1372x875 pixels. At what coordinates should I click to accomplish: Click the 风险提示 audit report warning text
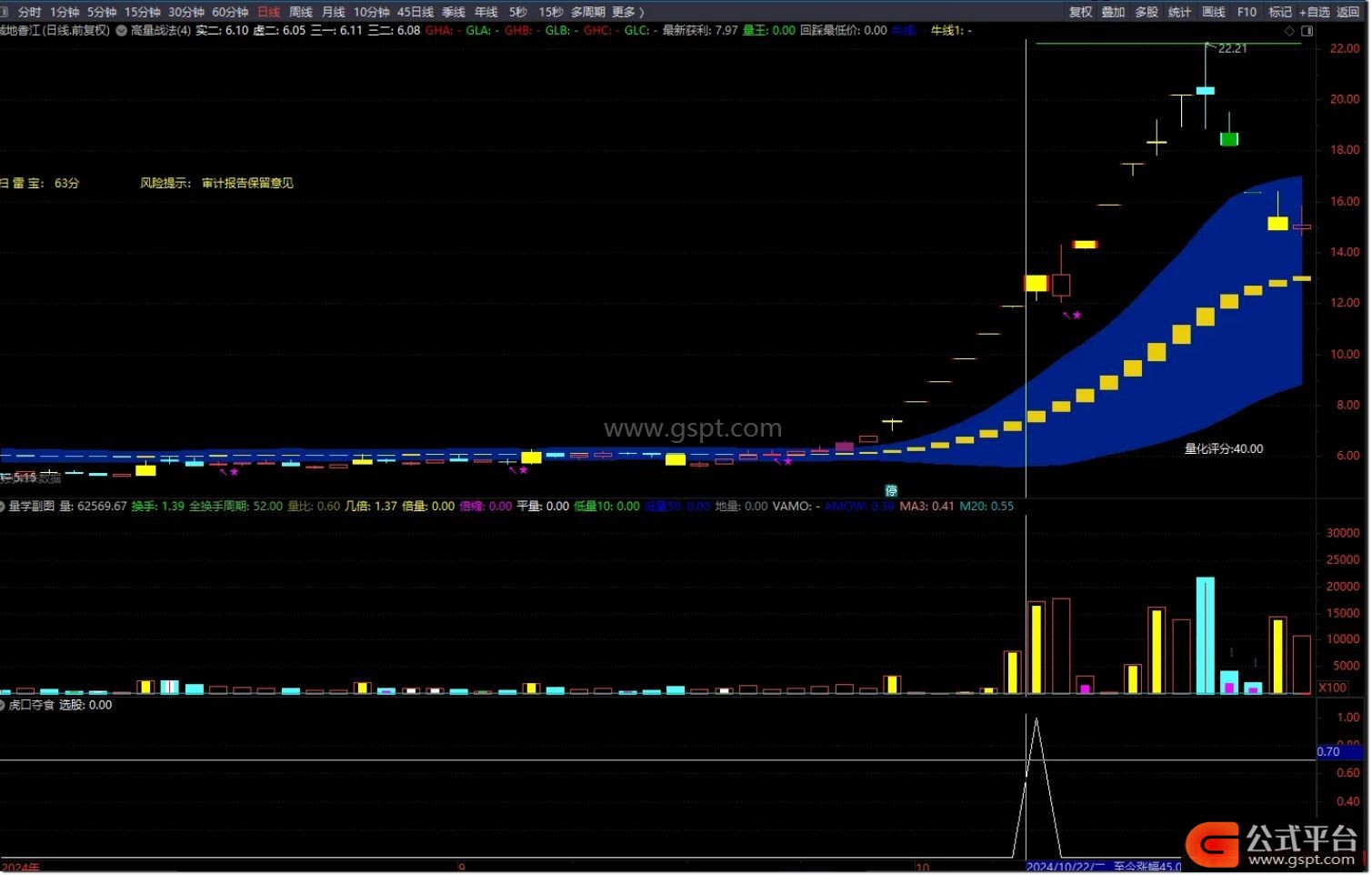[216, 183]
